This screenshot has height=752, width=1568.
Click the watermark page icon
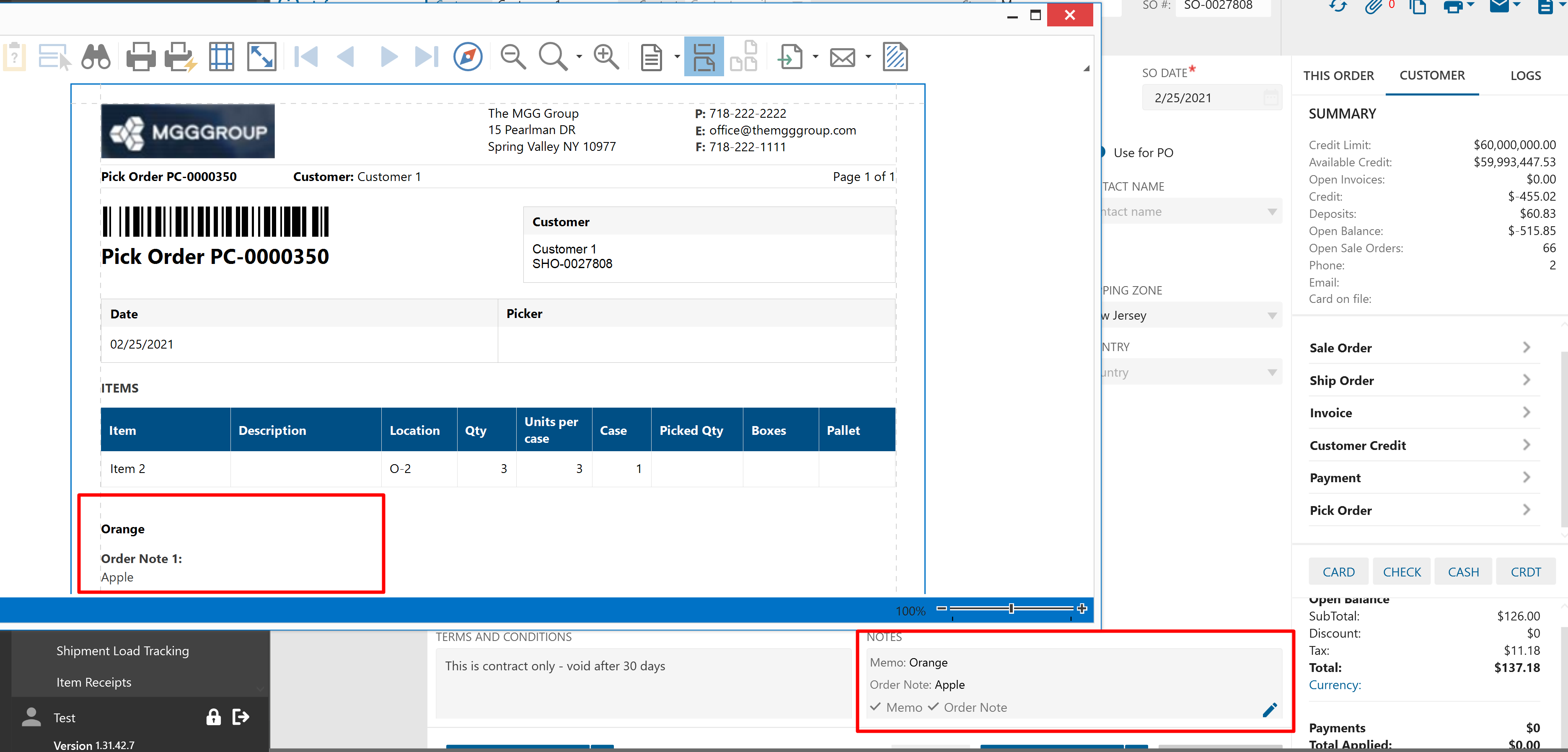(x=895, y=57)
